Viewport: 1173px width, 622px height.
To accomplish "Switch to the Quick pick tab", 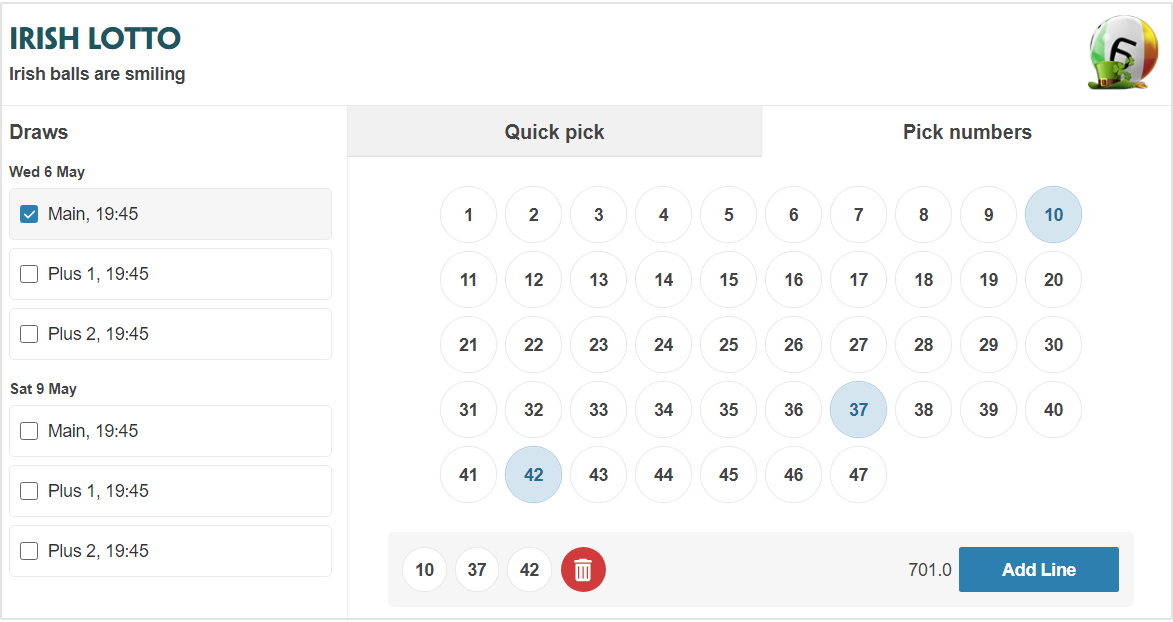I will [554, 131].
